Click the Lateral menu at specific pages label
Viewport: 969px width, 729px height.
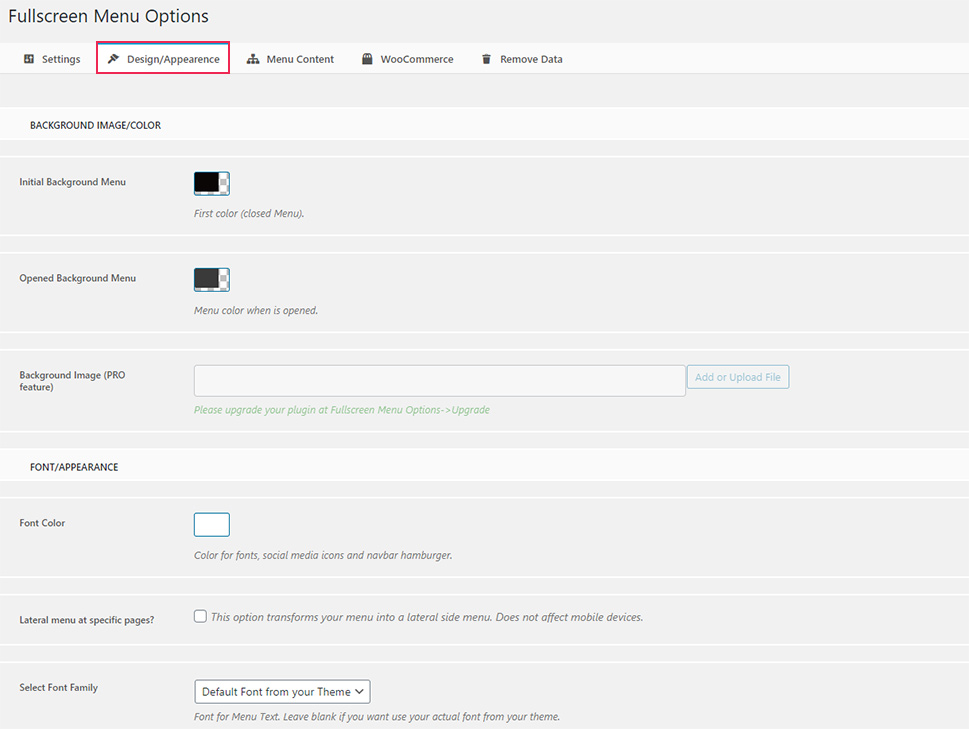(x=87, y=620)
